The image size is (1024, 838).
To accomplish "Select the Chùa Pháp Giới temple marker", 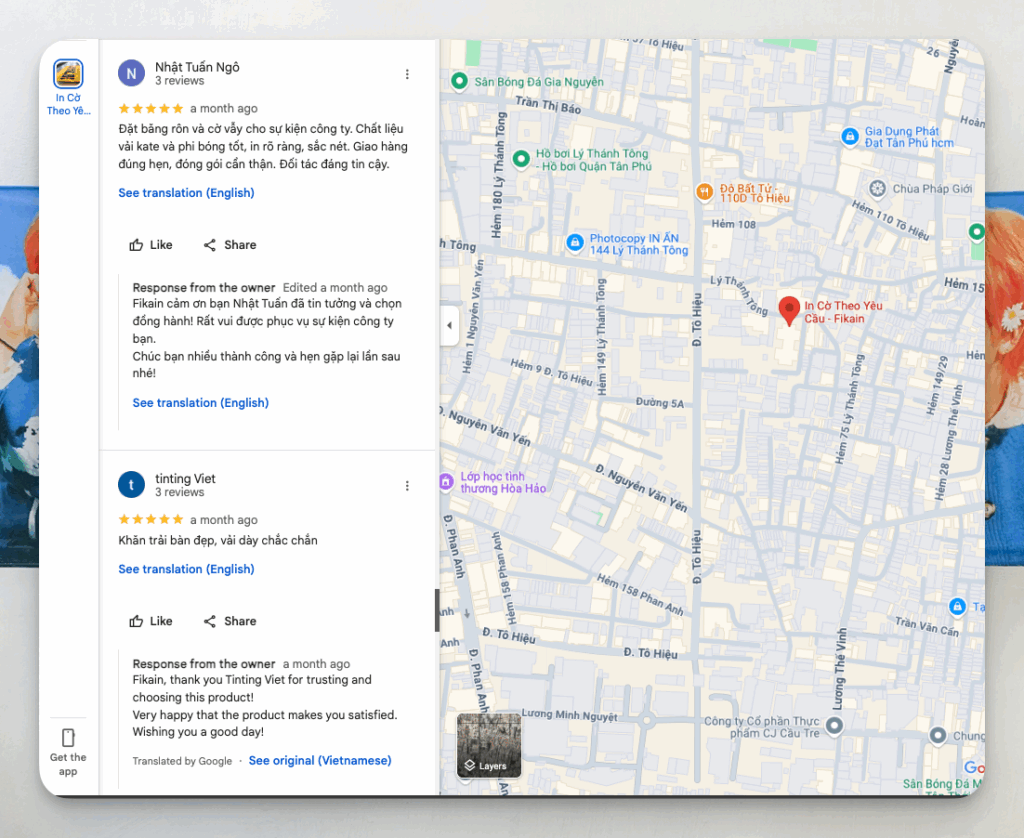I will click(x=878, y=189).
